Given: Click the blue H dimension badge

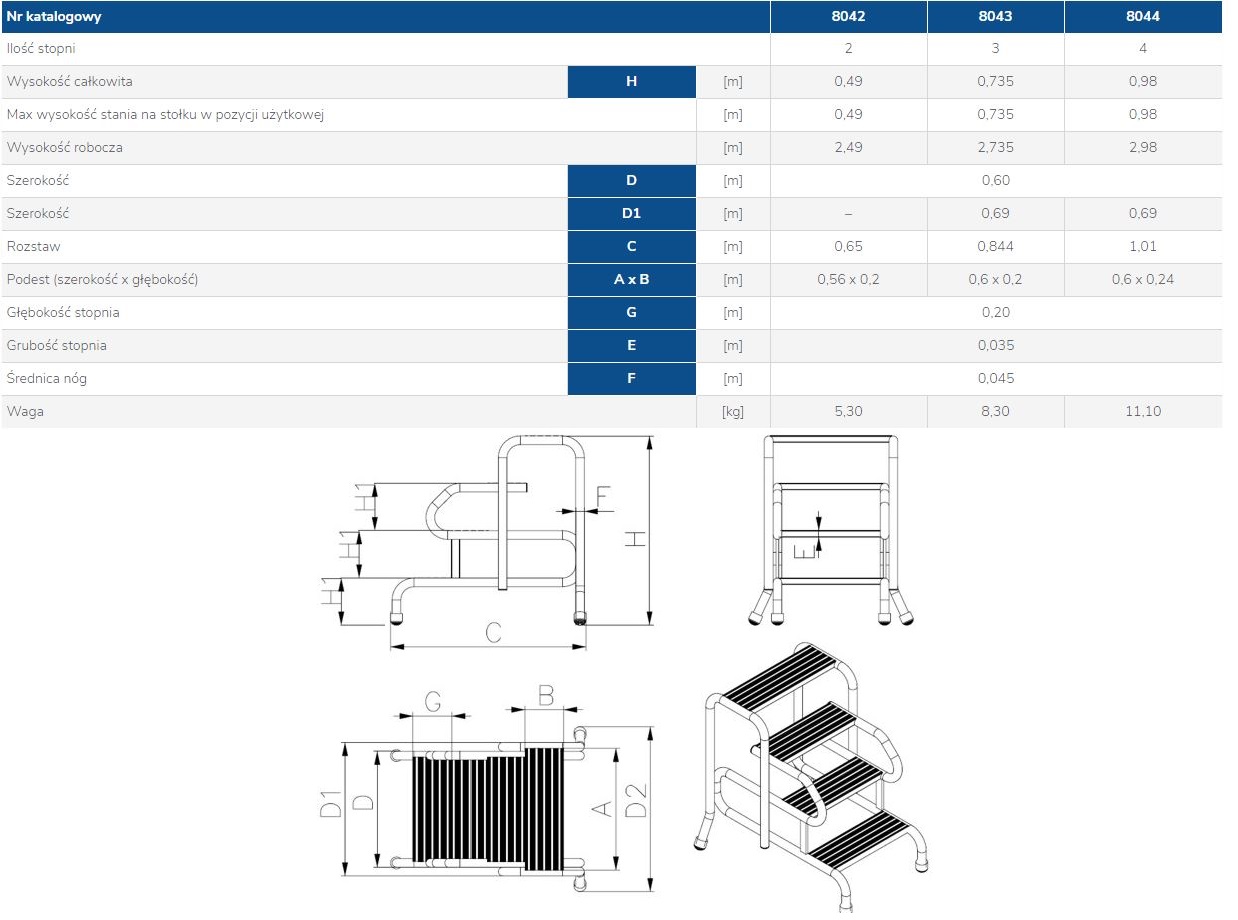Looking at the screenshot, I should (631, 82).
